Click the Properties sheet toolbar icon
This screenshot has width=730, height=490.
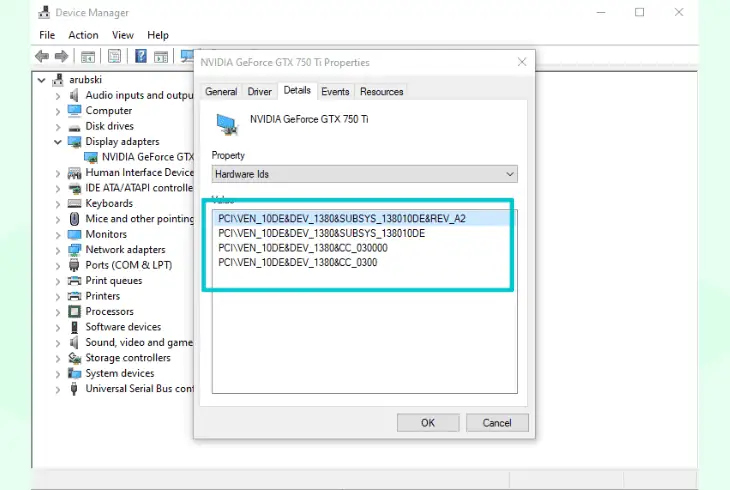click(x=115, y=57)
